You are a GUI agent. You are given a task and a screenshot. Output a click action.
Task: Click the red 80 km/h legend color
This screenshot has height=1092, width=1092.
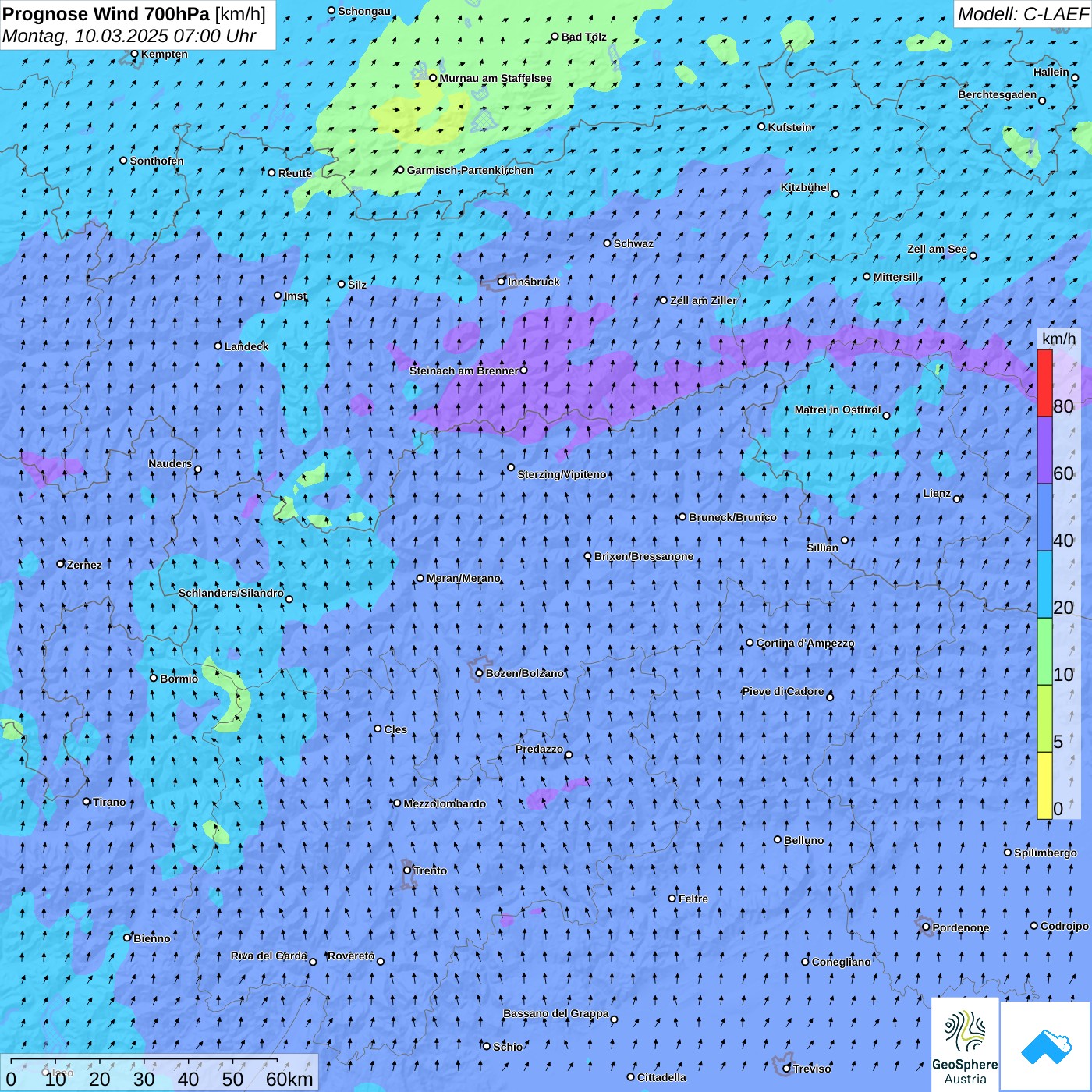click(x=1044, y=383)
